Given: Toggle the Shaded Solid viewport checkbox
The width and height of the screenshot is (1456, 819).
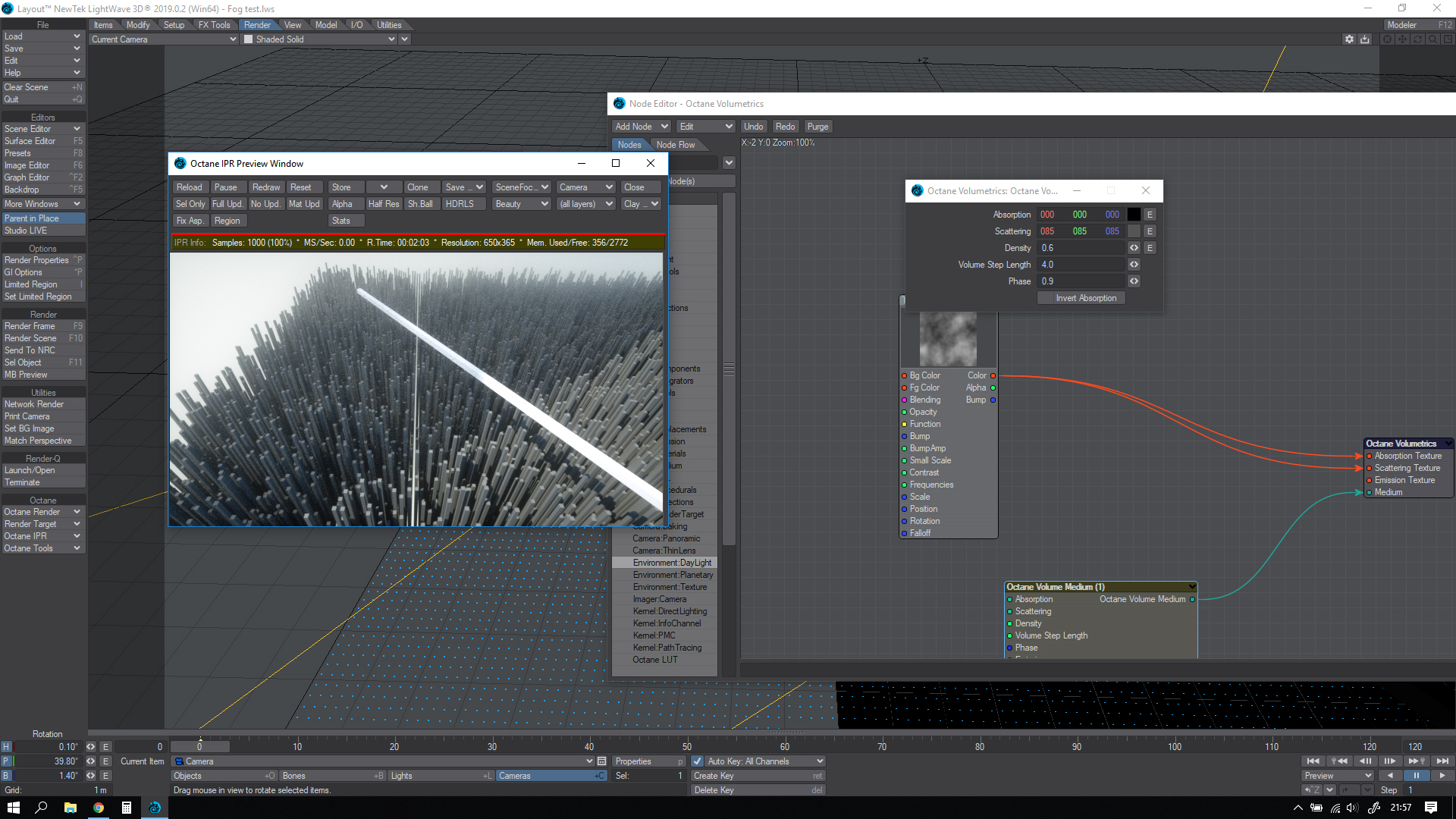Looking at the screenshot, I should pyautogui.click(x=248, y=39).
